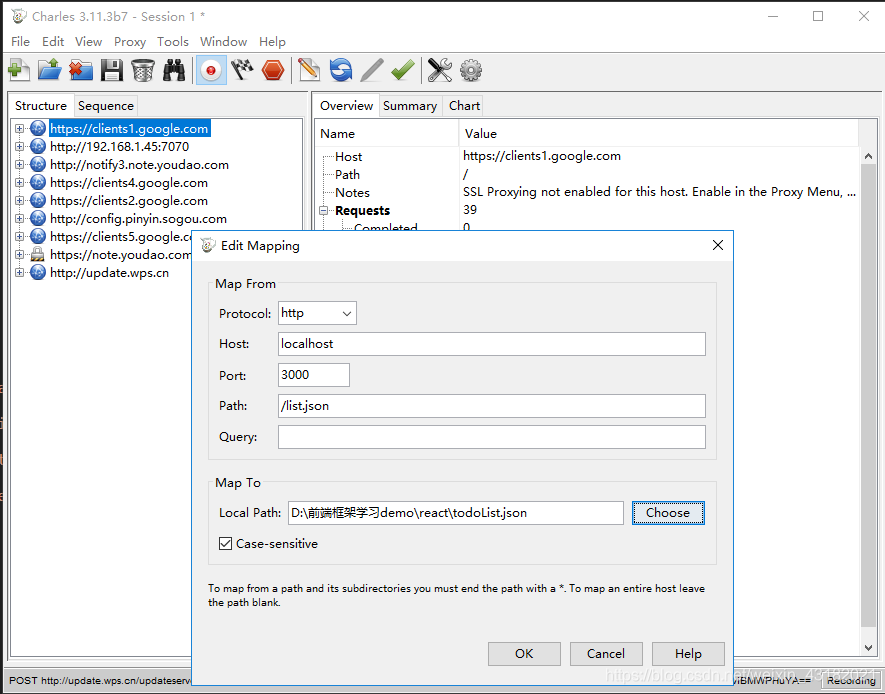Click padlock icon beside https://note.youdao.com
Viewport: 885px width, 694px height.
38,255
